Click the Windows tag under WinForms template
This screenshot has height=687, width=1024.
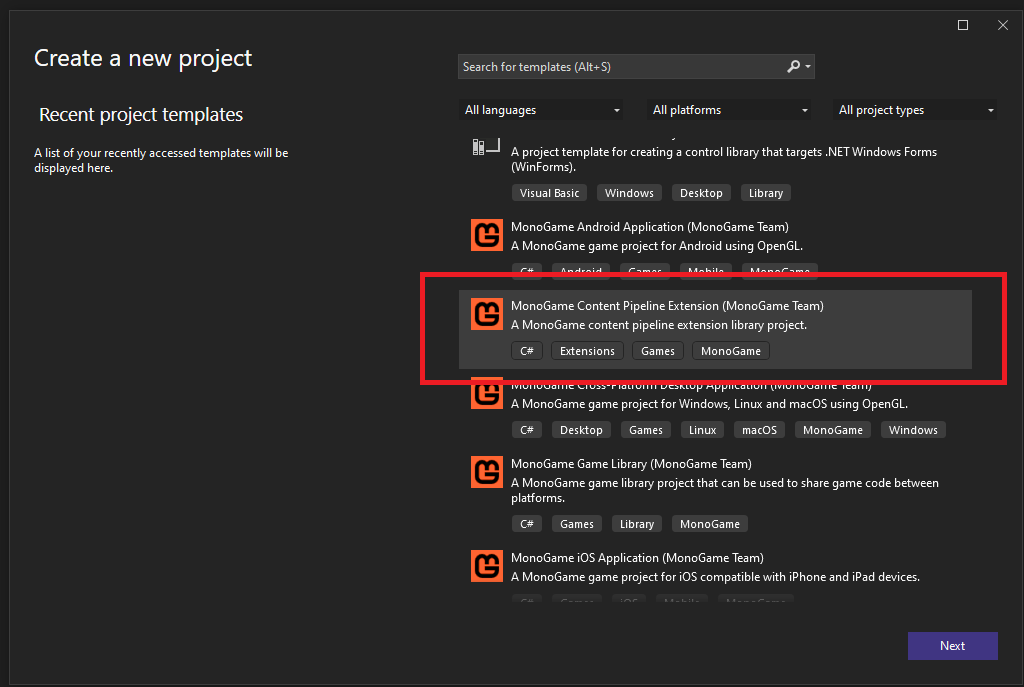coord(629,193)
